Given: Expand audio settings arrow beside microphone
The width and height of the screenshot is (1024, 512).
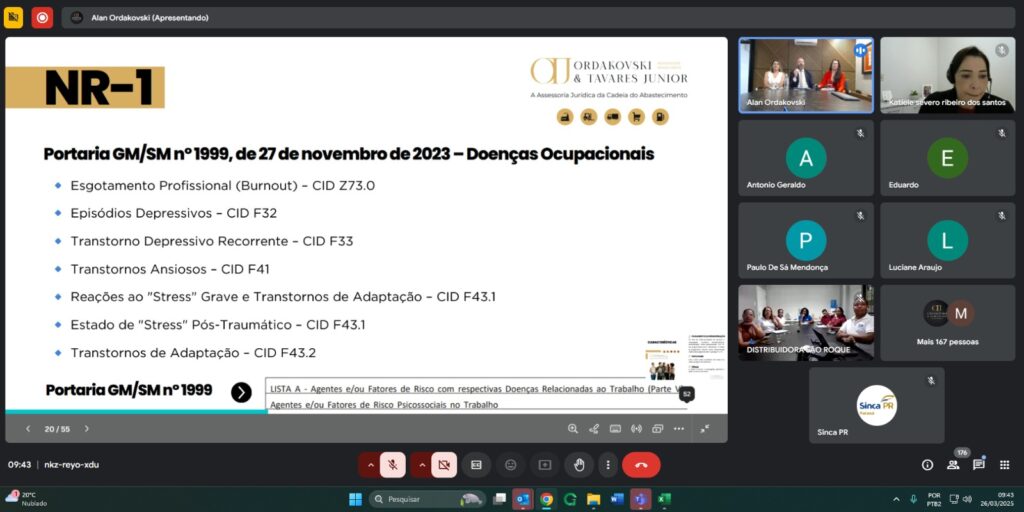Looking at the screenshot, I should [x=370, y=465].
